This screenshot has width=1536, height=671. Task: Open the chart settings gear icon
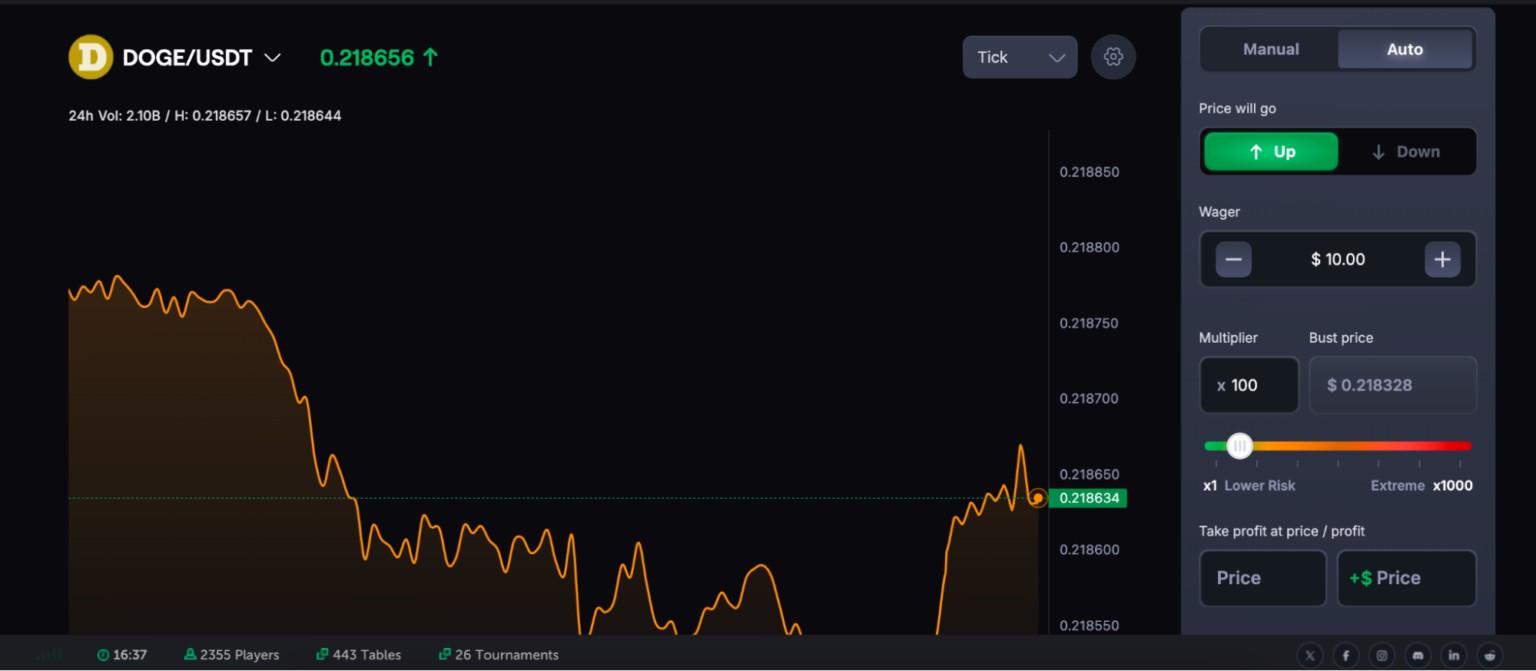pos(1113,57)
